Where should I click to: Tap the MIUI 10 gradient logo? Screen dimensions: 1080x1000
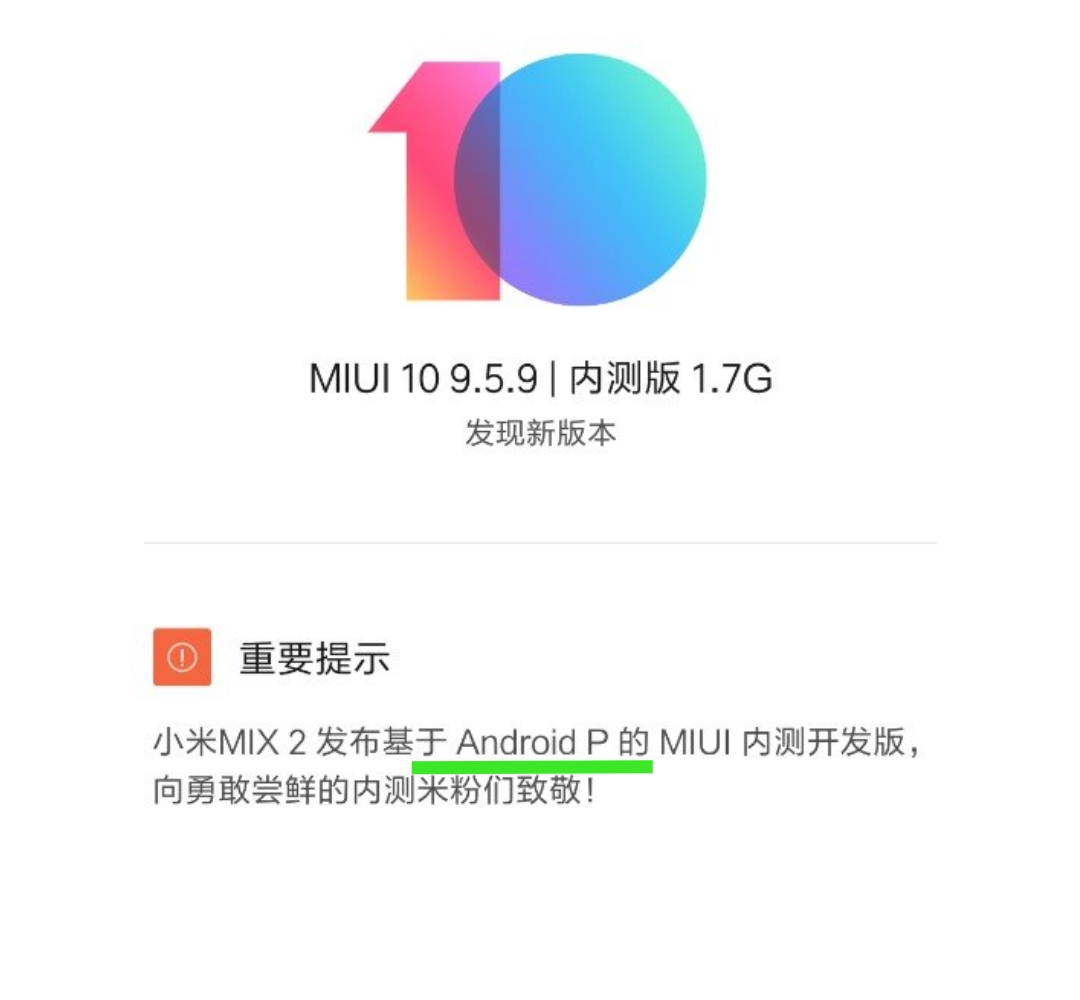click(x=537, y=180)
